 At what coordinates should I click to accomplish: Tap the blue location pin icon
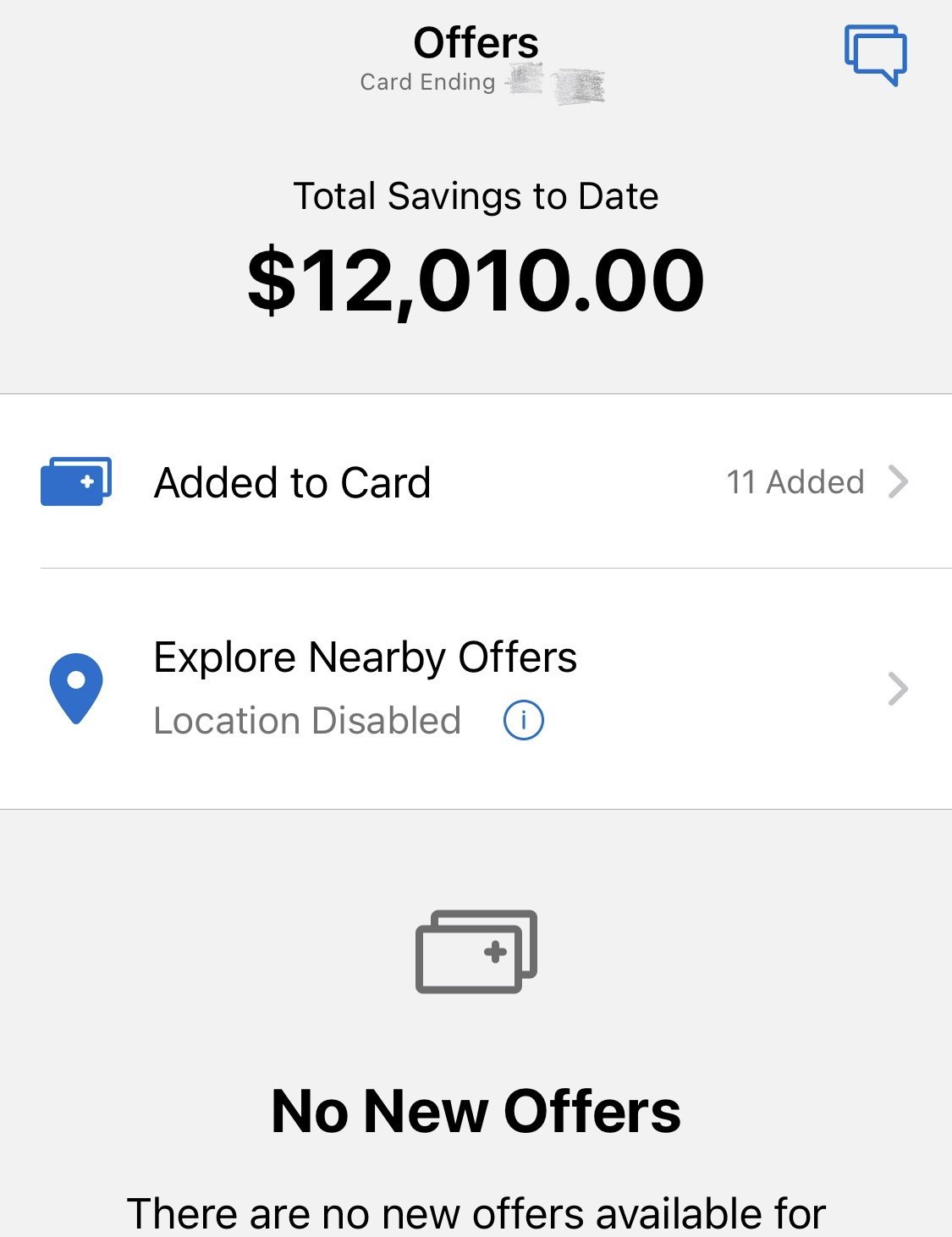[x=76, y=688]
